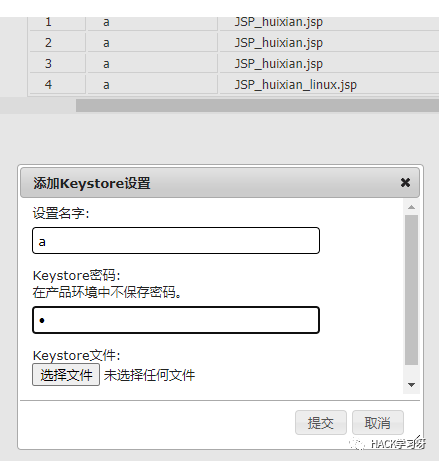Click the dialog scrollbar up arrow
This screenshot has height=462, width=439.
coord(411,207)
